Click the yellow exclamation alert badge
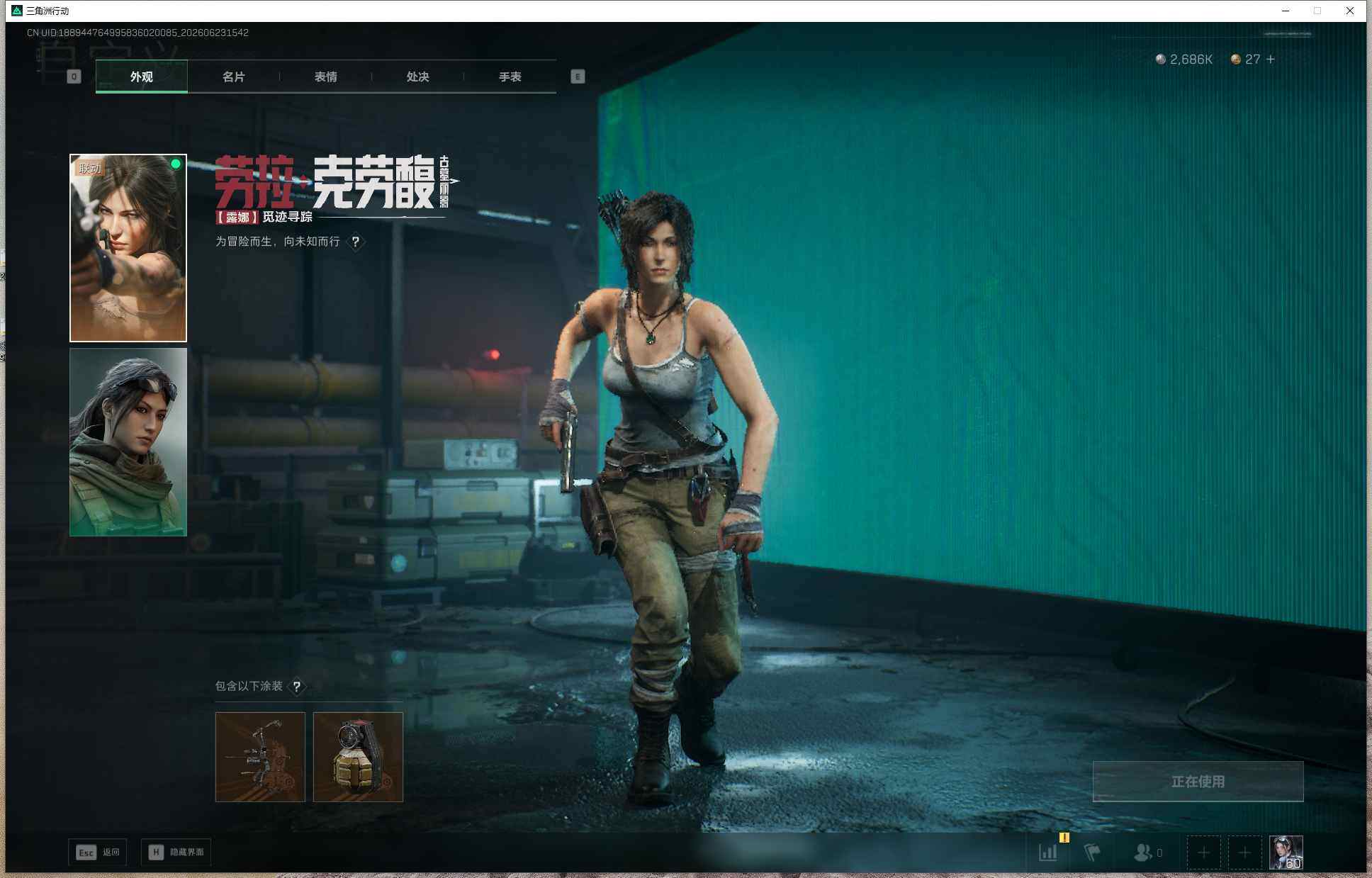1372x878 pixels. point(1064,838)
